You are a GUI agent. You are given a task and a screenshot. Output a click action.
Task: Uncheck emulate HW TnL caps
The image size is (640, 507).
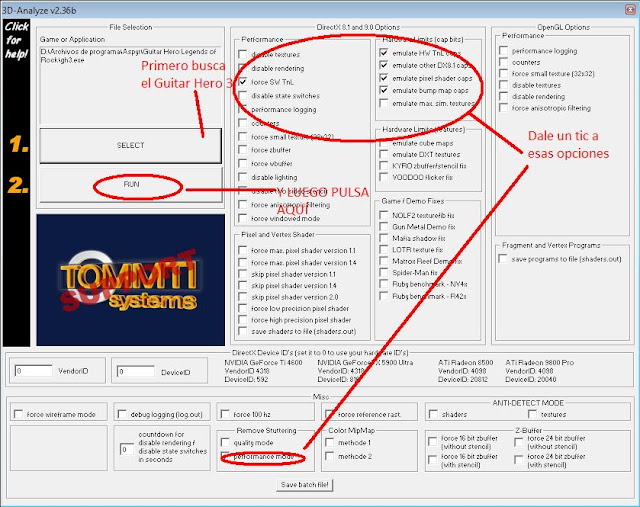384,53
